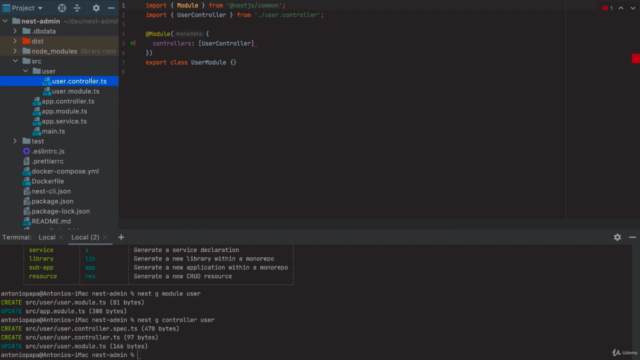Click the README.md file icon
Screen dimensions: 640x360
(27, 221)
